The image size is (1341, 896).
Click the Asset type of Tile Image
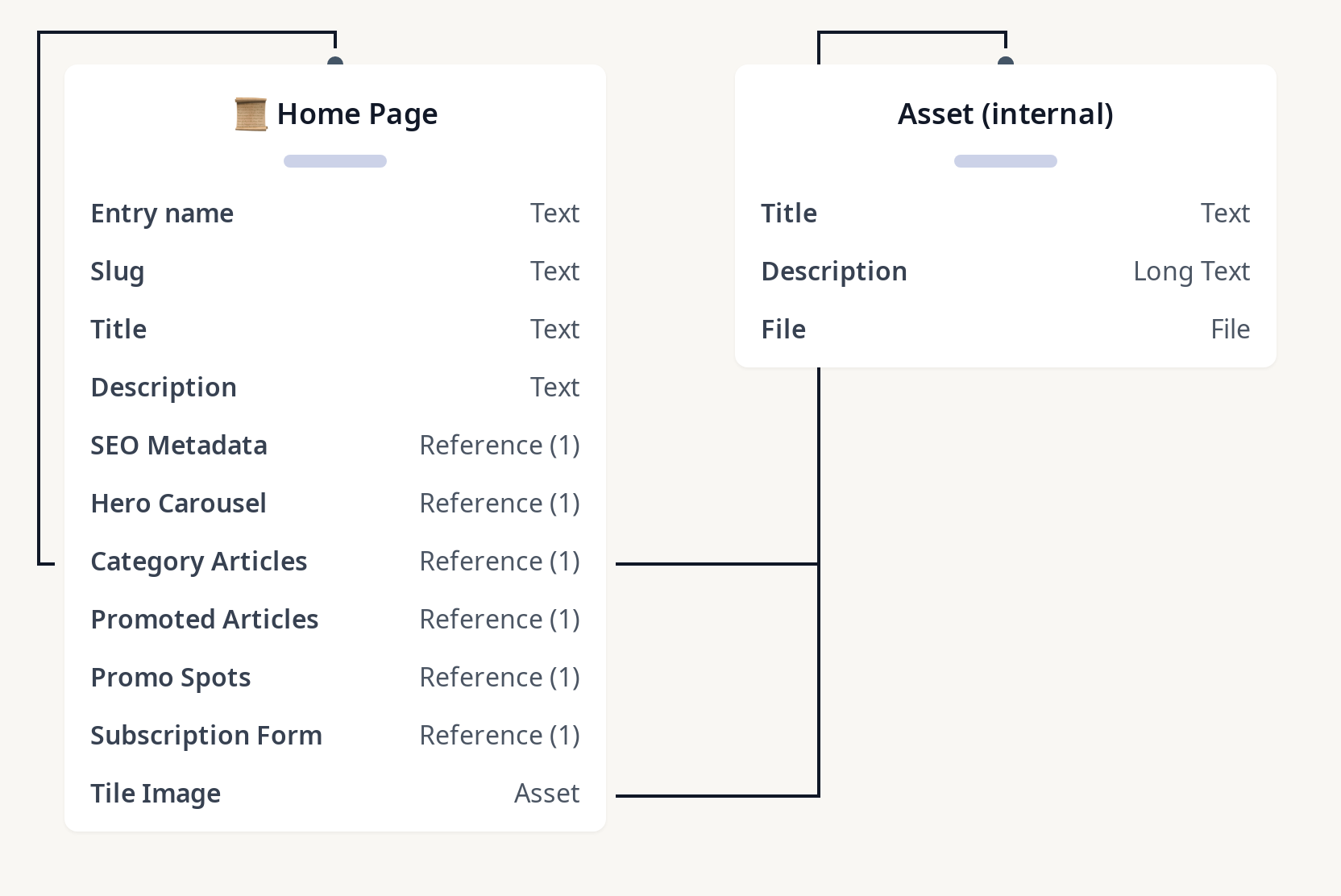(546, 794)
